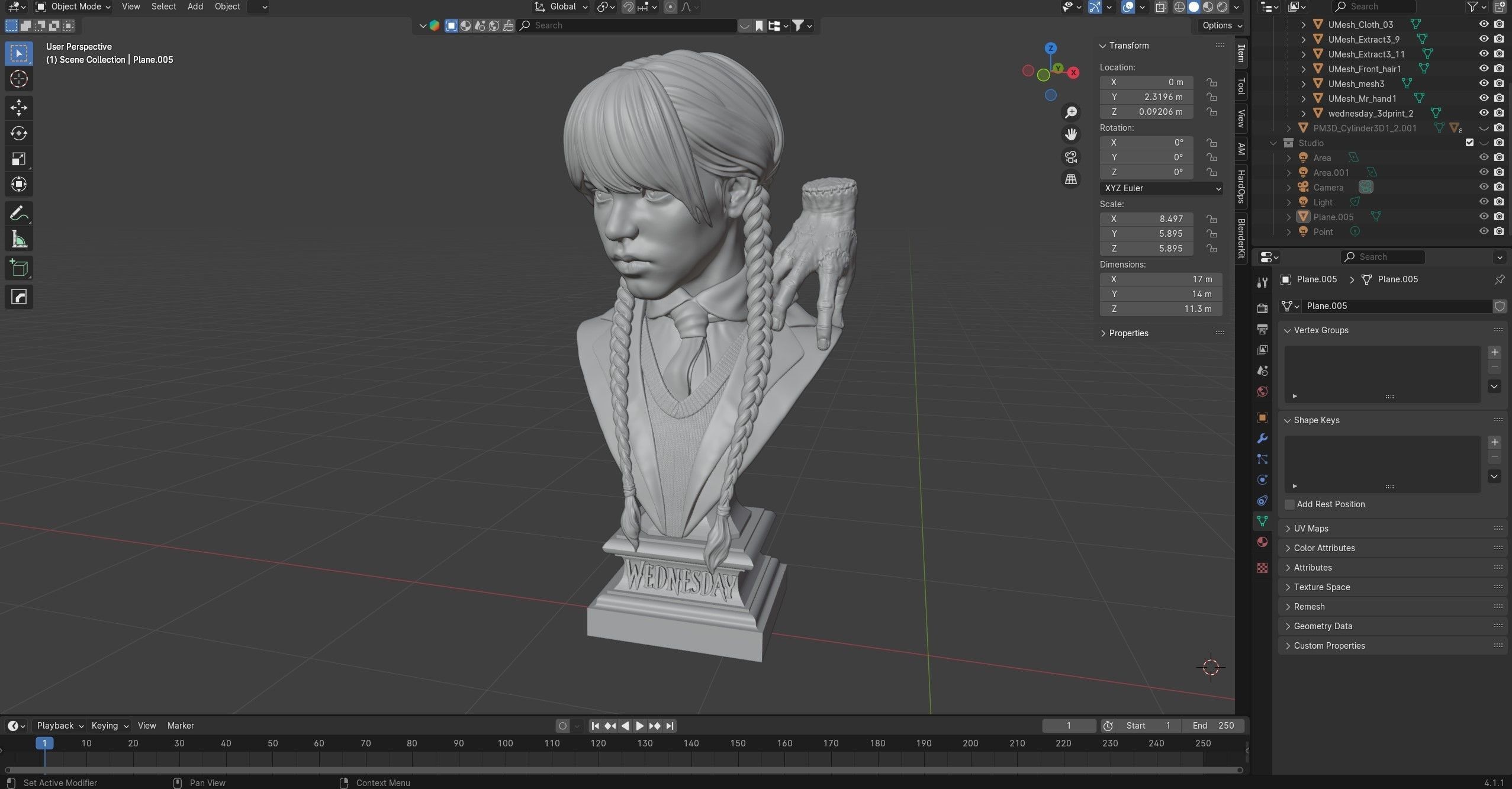1512x789 pixels.
Task: Click the Scale X value field 8.497
Action: click(1146, 219)
